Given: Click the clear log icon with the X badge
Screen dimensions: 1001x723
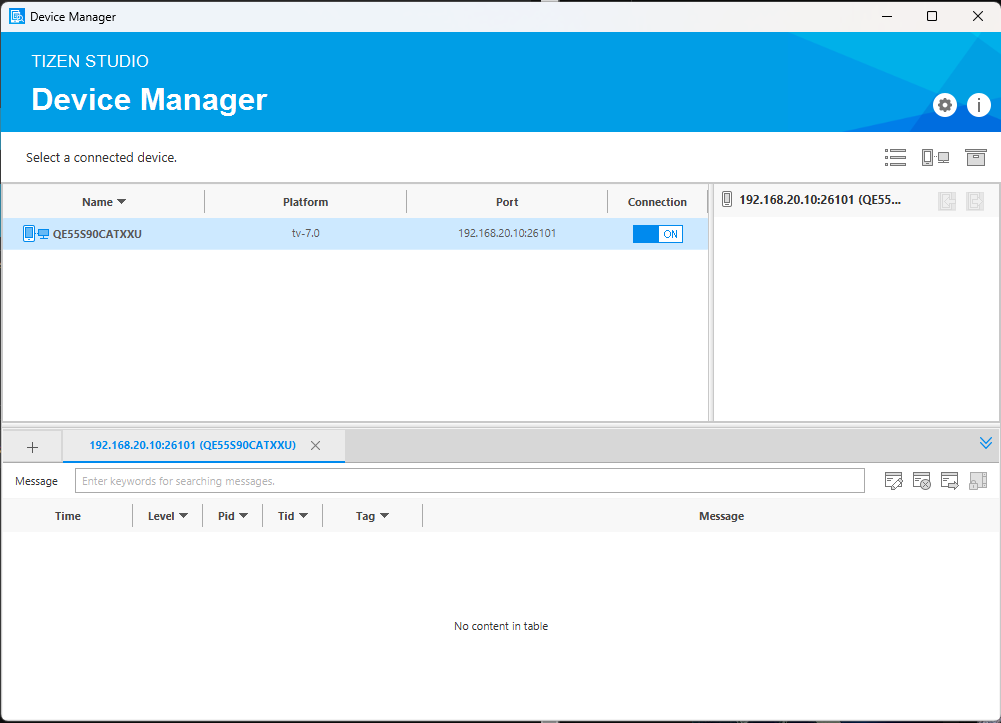Looking at the screenshot, I should point(922,481).
